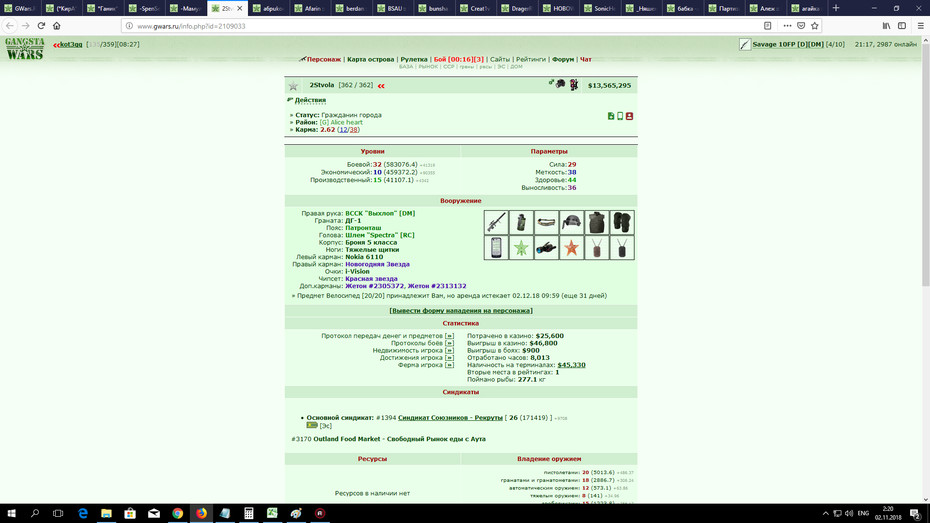Click the second dark dog tag icon
The image size is (930, 523).
622,248
